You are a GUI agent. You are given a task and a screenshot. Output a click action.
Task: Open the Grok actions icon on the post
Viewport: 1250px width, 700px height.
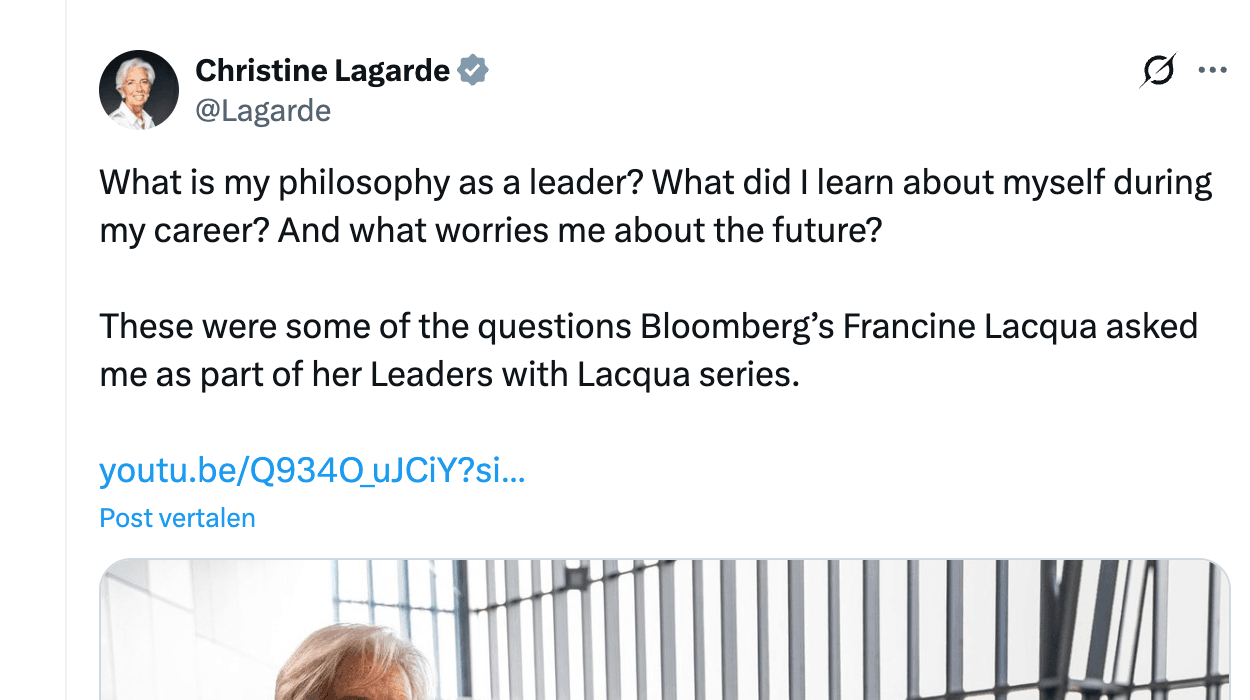1158,71
